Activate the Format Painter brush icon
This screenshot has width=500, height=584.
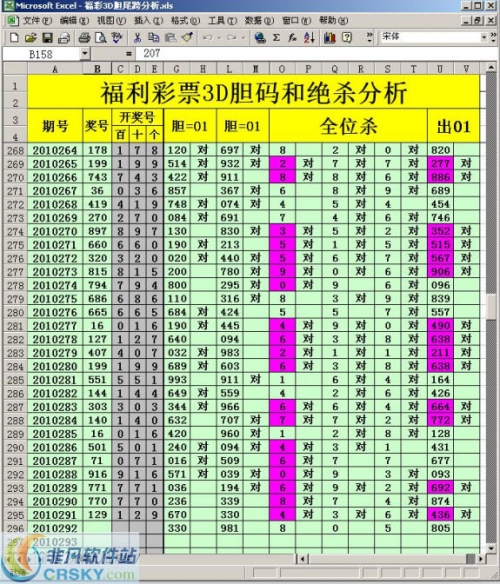(x=187, y=38)
